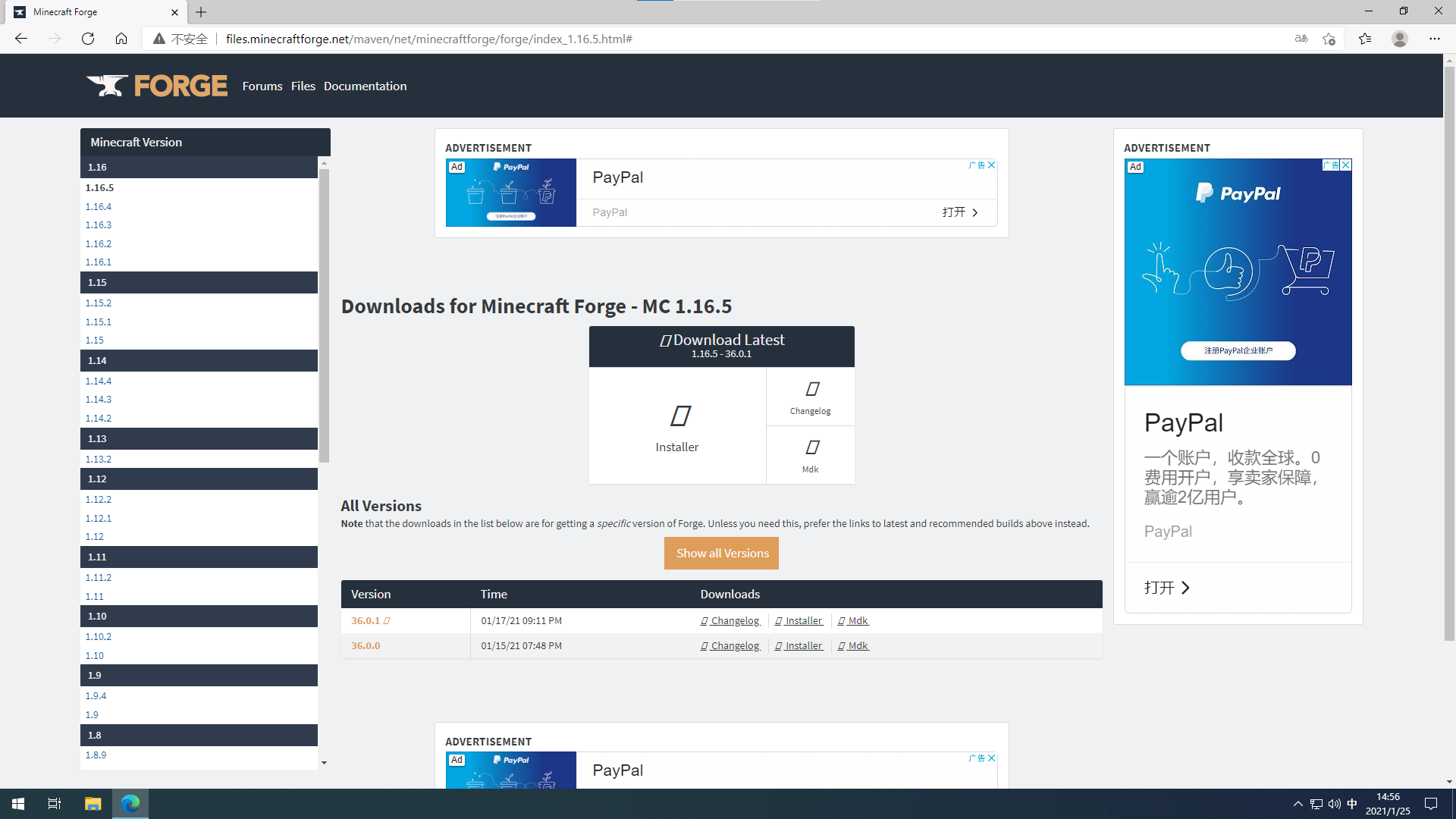Open browser settings ellipsis menu
This screenshot has height=819, width=1456.
(1434, 39)
